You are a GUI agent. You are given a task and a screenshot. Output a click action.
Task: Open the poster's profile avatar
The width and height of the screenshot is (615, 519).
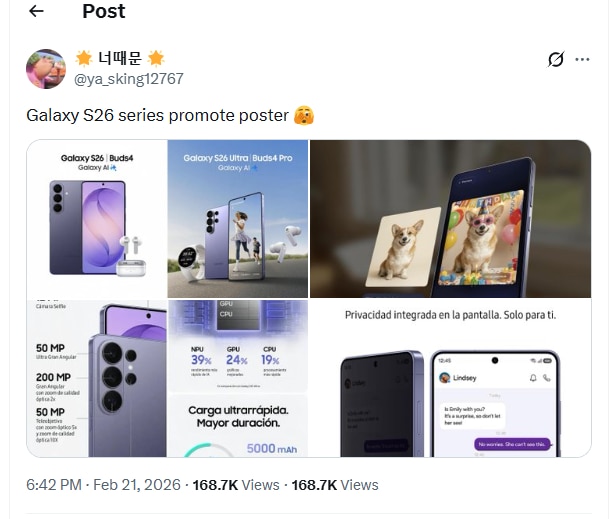[46, 68]
